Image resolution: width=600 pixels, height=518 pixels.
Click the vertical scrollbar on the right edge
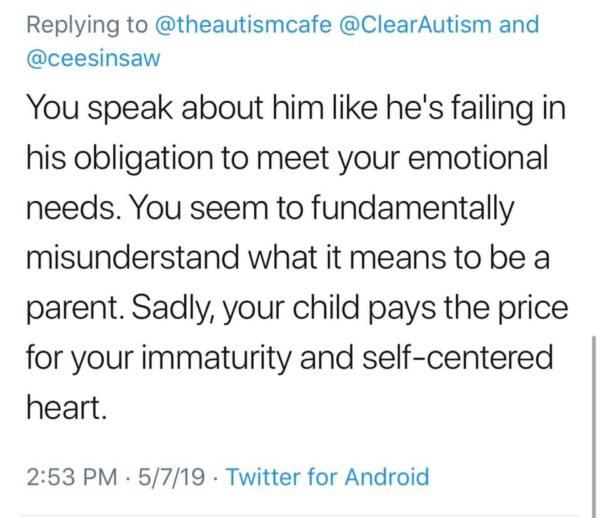point(593,427)
